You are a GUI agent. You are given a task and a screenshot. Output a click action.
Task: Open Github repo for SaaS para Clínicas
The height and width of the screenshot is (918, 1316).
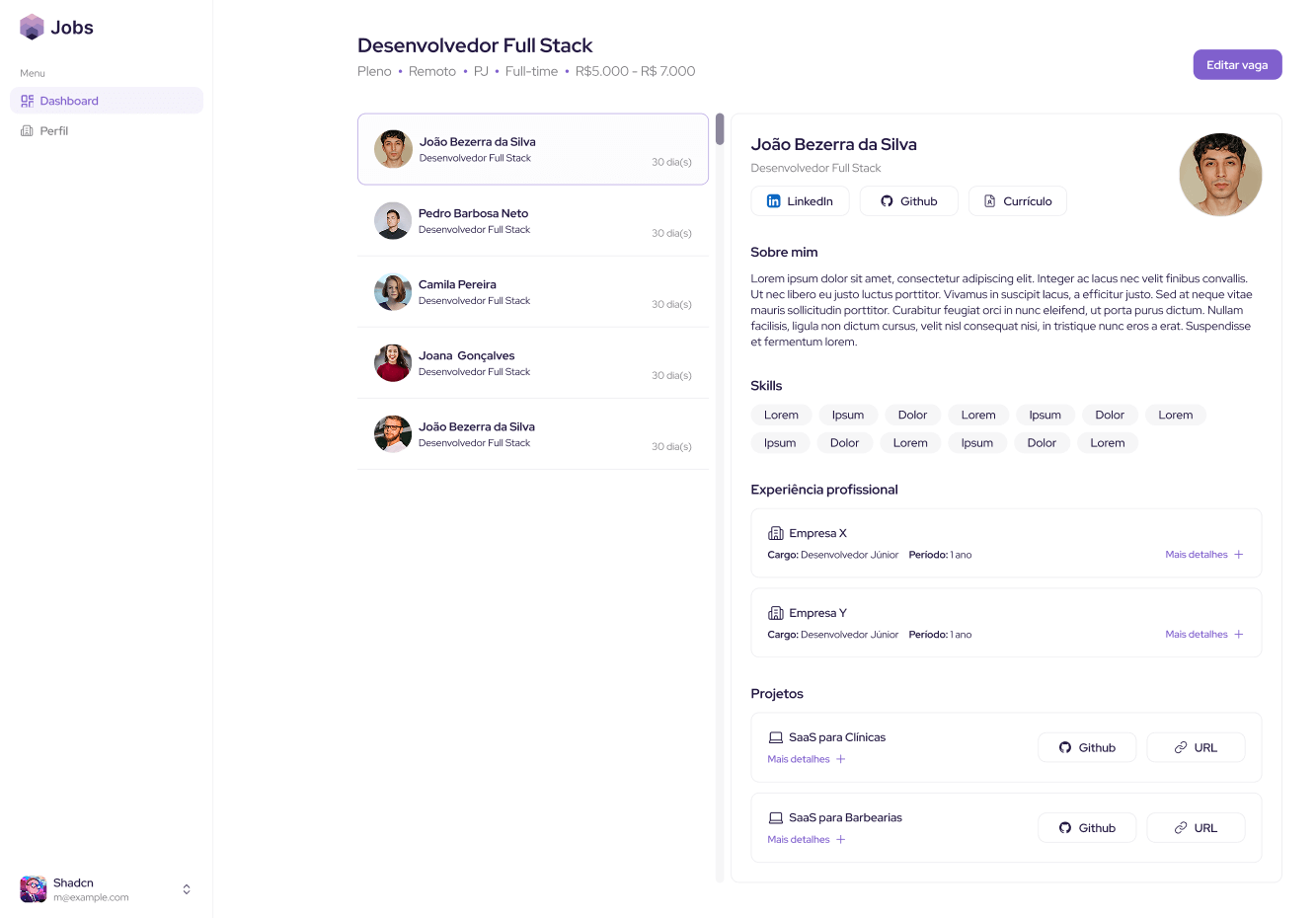(x=1086, y=748)
